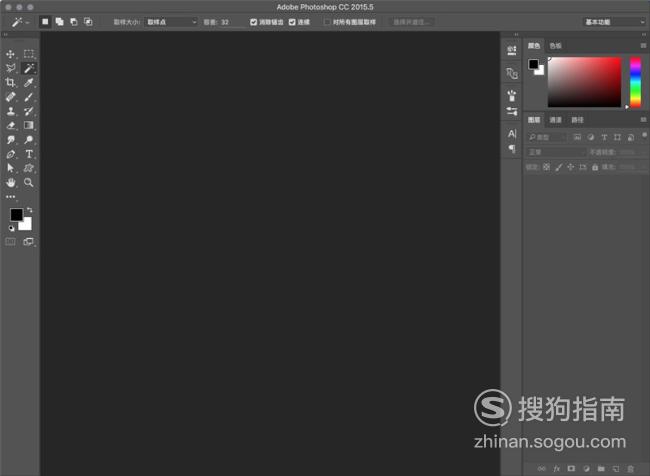Viewport: 650px width, 476px height.
Task: Select the Path Selection tool
Action: click(10, 168)
